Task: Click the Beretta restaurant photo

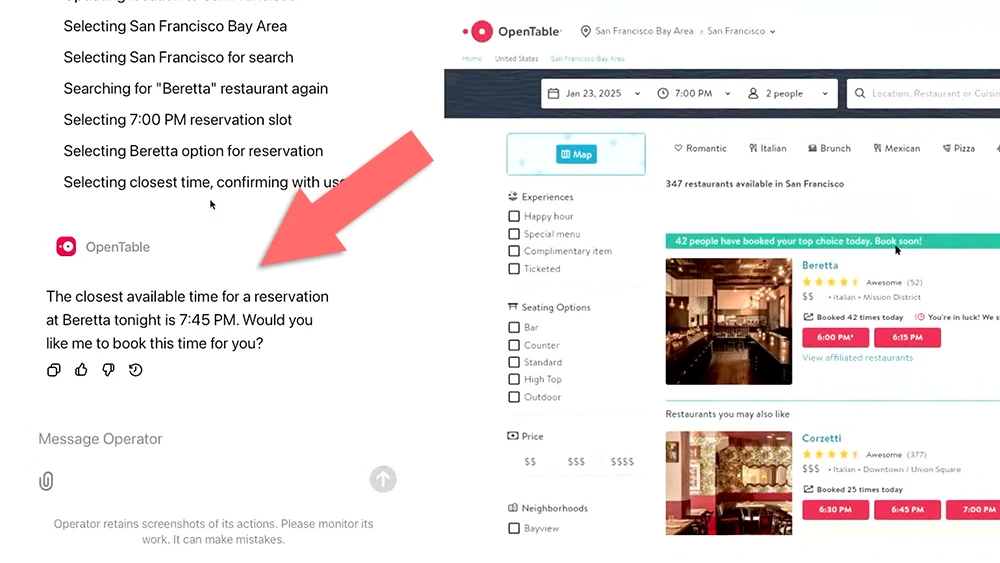Action: click(x=728, y=321)
